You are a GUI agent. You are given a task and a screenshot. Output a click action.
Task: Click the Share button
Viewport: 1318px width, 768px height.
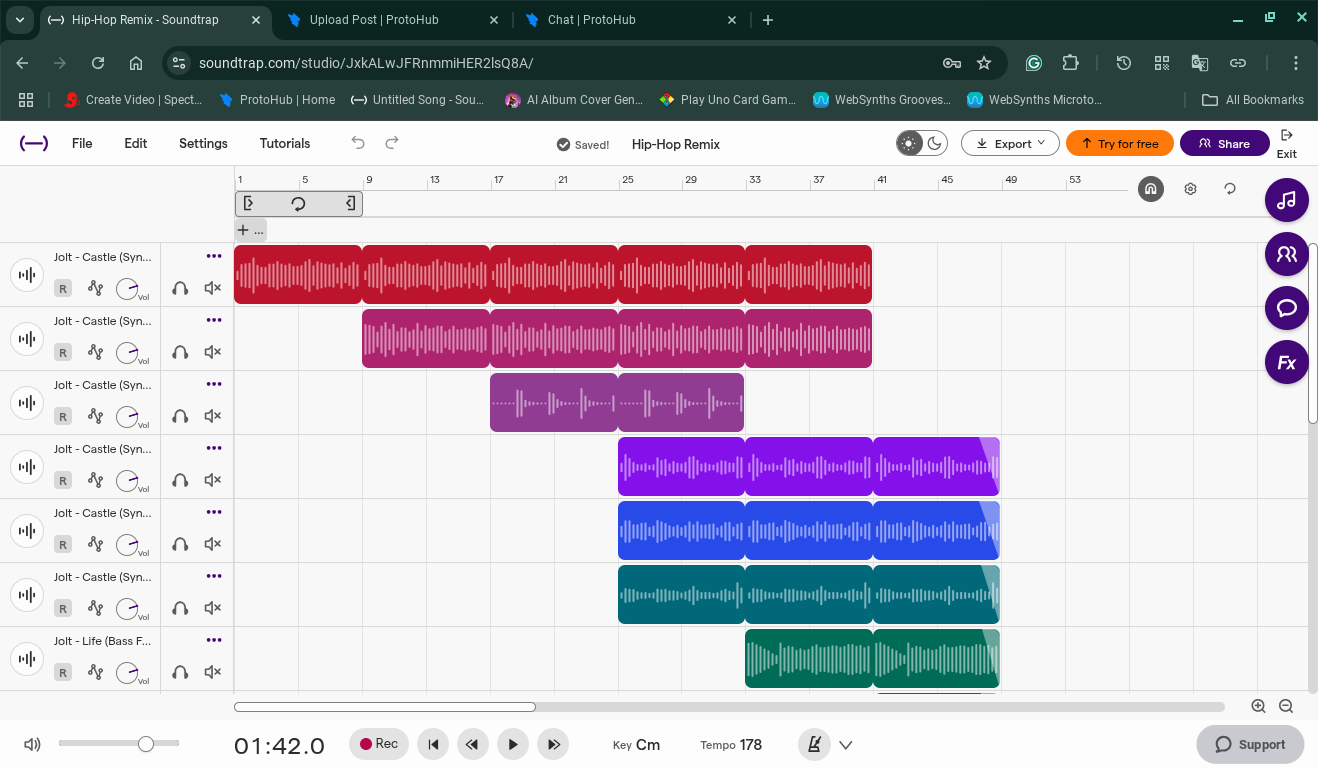tap(1224, 143)
